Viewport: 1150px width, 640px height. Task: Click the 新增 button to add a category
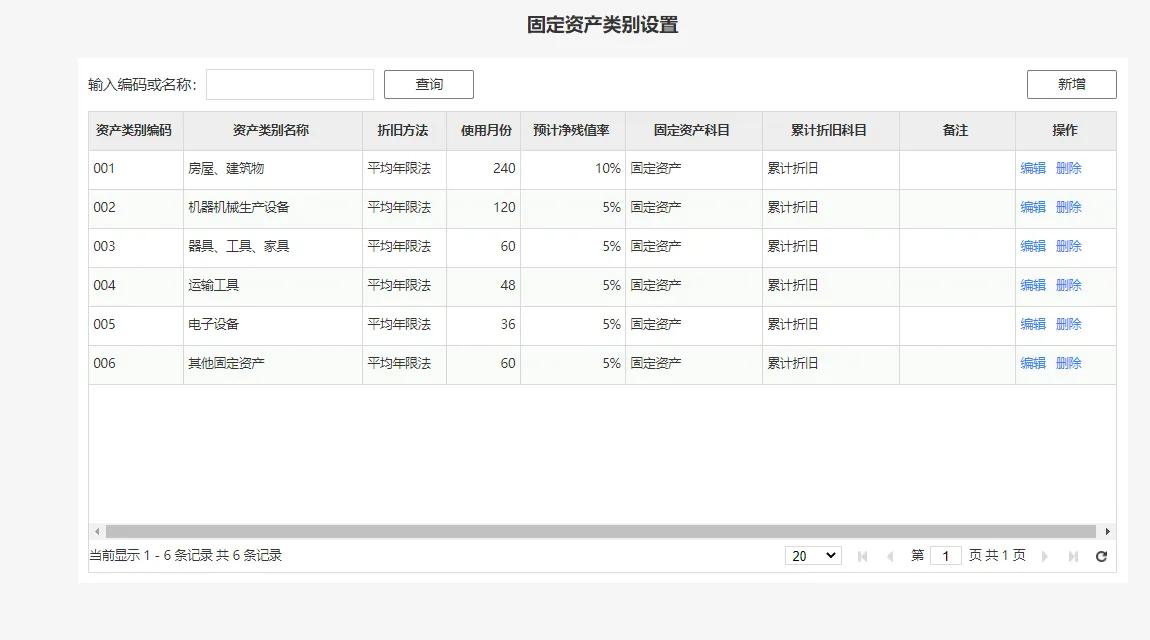pos(1070,84)
